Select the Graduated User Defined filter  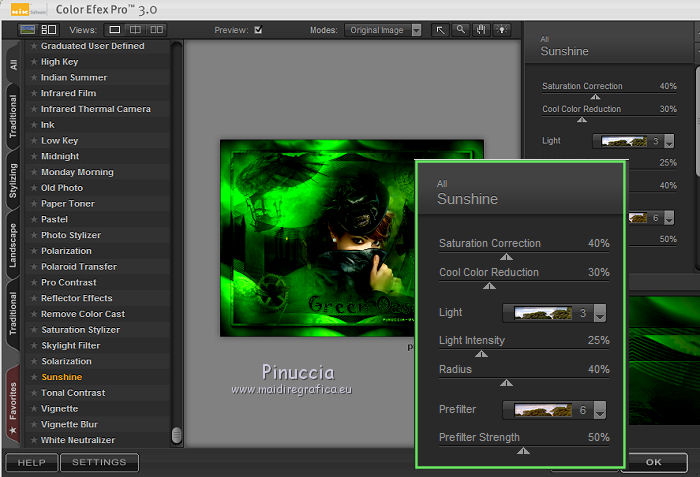(92, 46)
